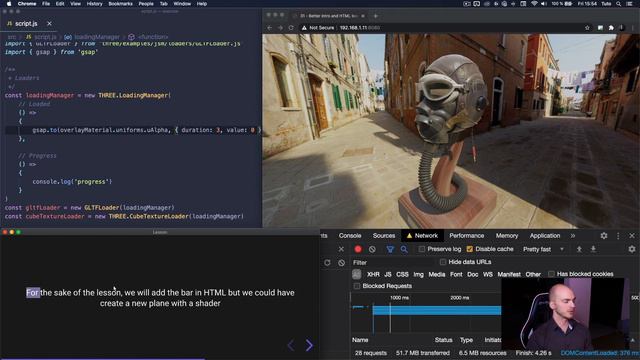Filter requests by Manifest
640x360 pixels.
(x=509, y=274)
